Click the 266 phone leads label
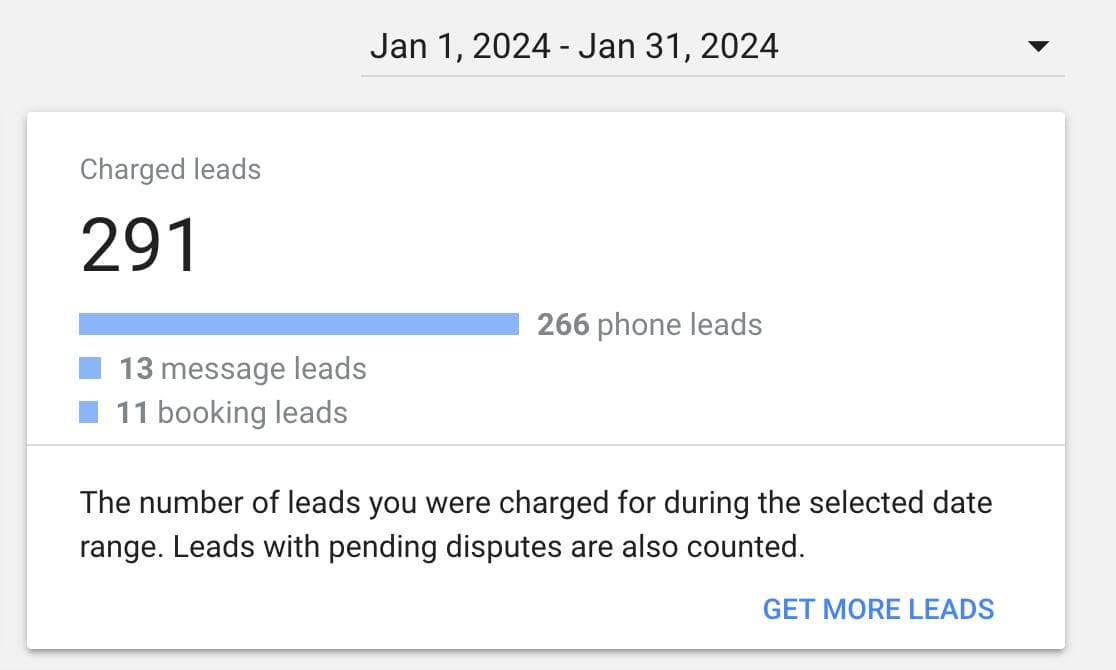Image resolution: width=1116 pixels, height=670 pixels. [648, 324]
